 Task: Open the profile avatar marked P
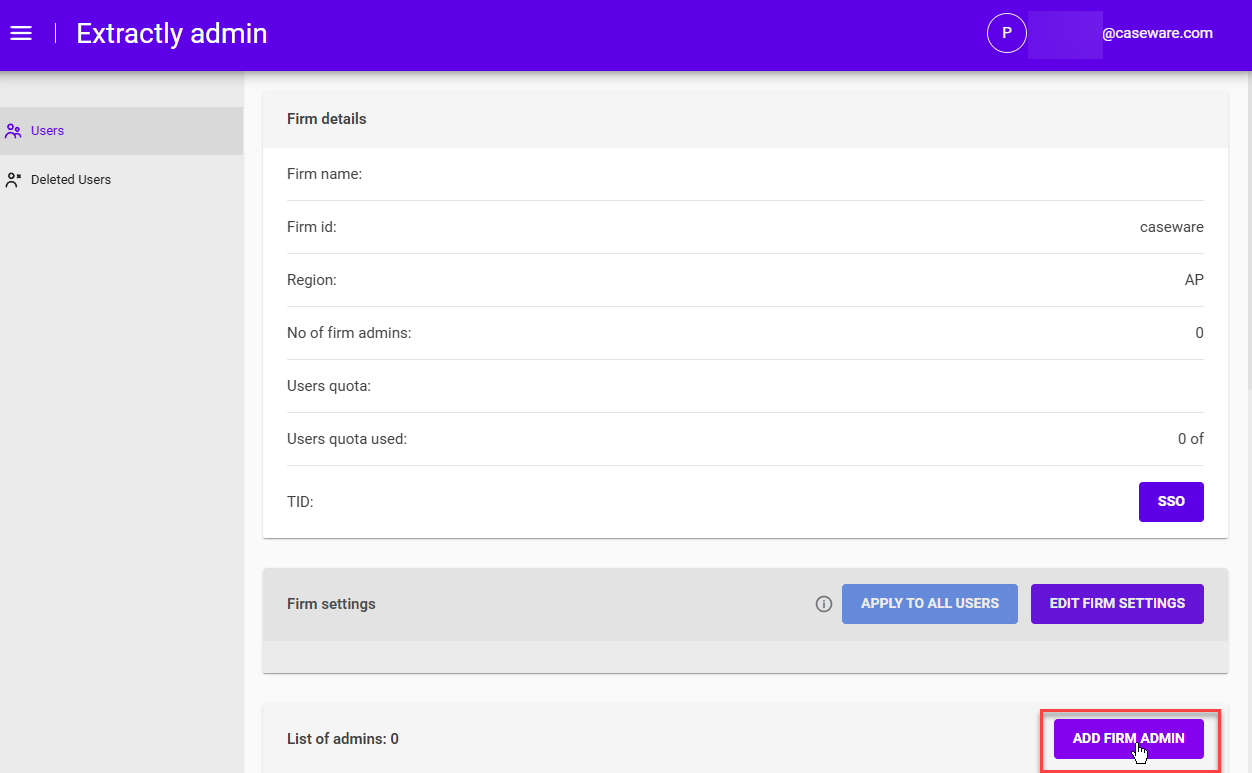(x=1006, y=32)
